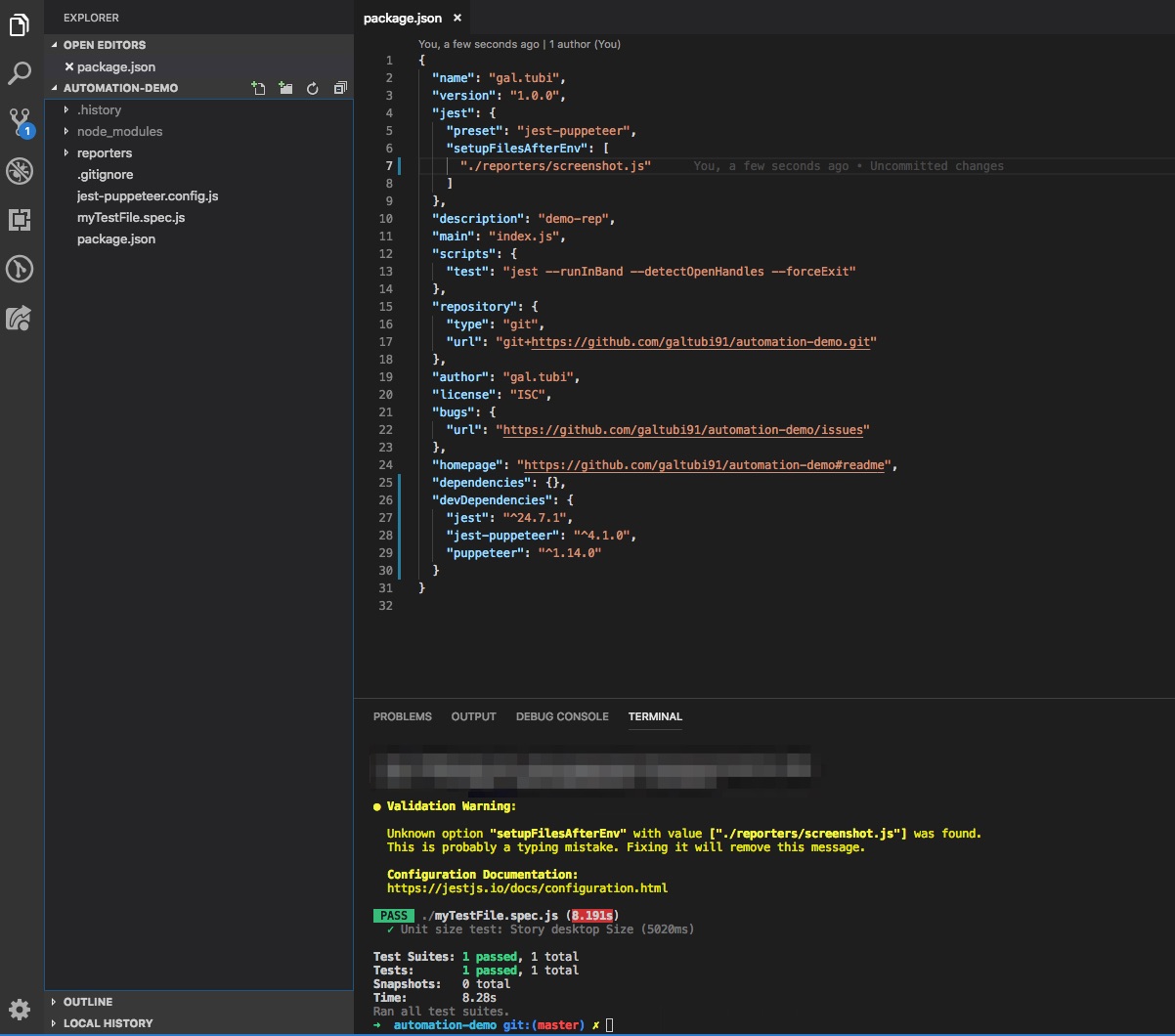This screenshot has width=1175, height=1036.
Task: Switch to the DEBUG CONSOLE tab
Action: 562,716
